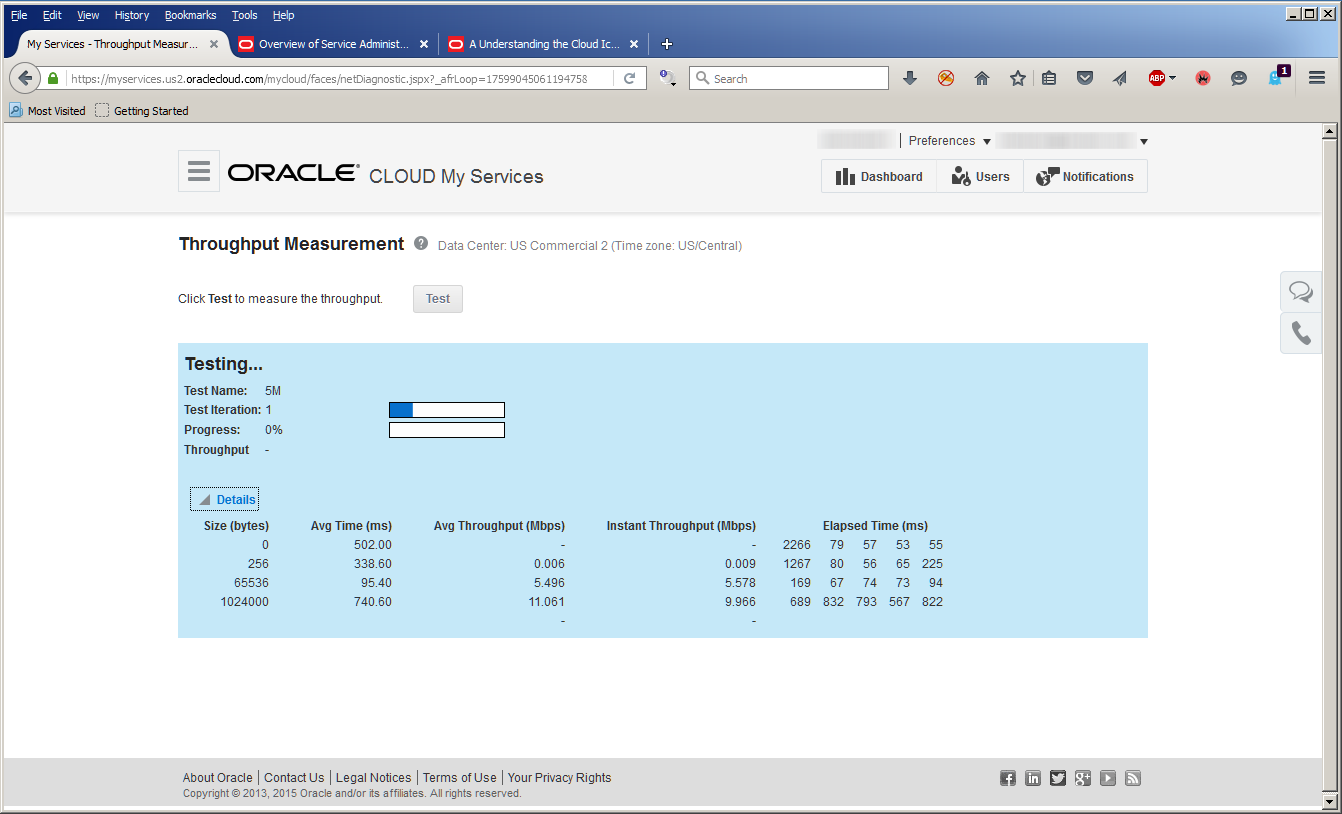Click the paper plane share icon
1342x814 pixels.
click(1121, 78)
